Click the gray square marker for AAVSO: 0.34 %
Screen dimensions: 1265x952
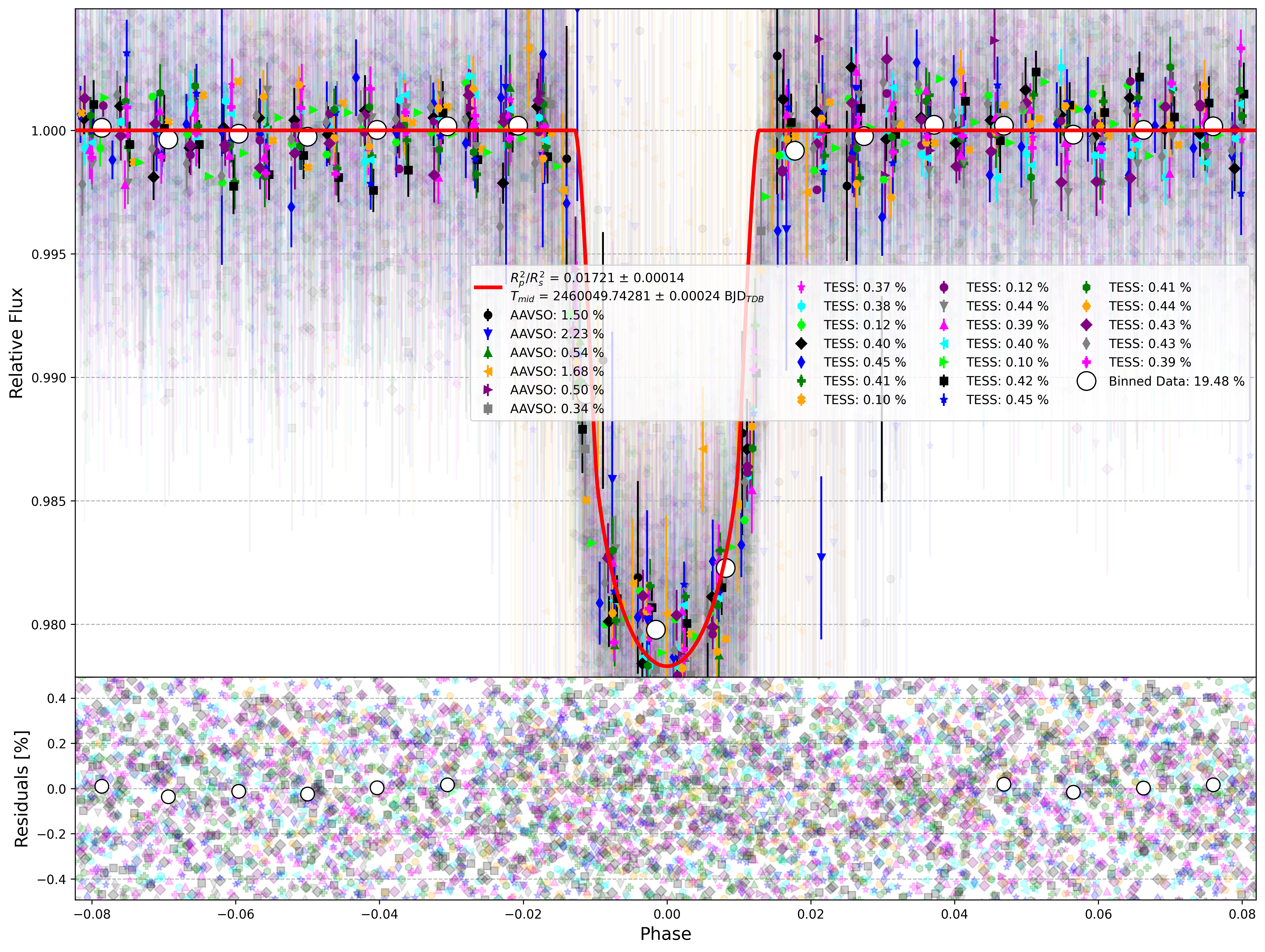point(488,409)
